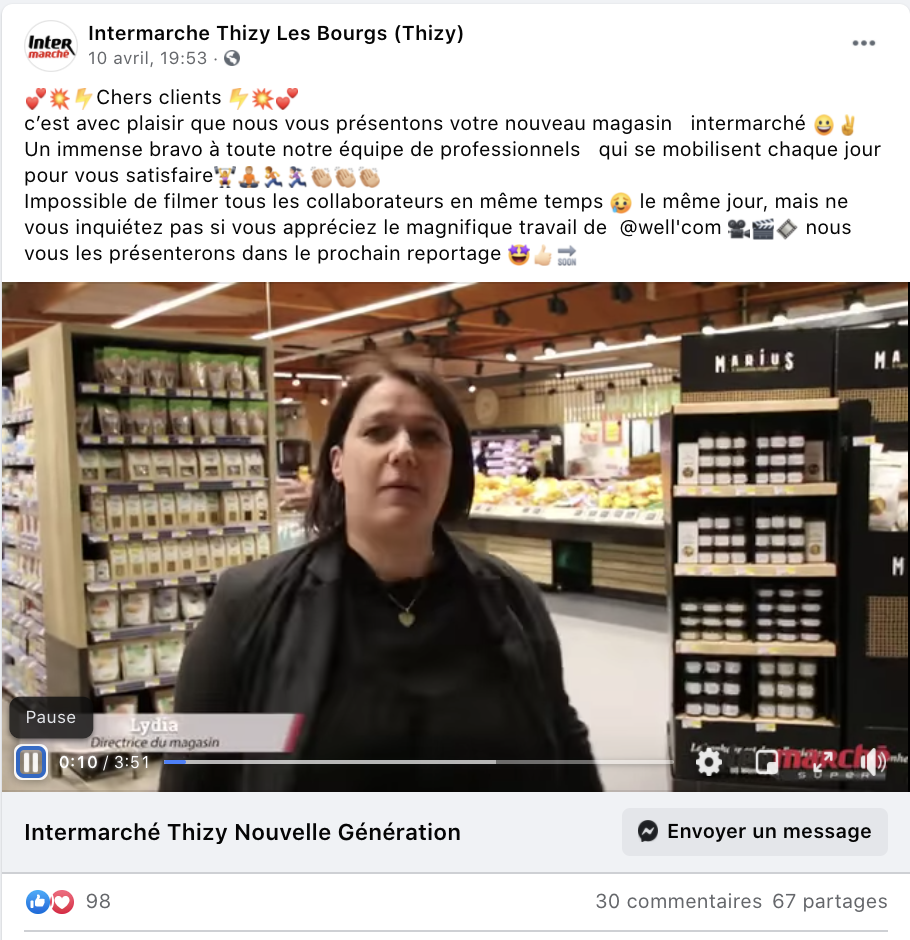
Task: Click the public globe privacy icon
Action: pos(232,58)
